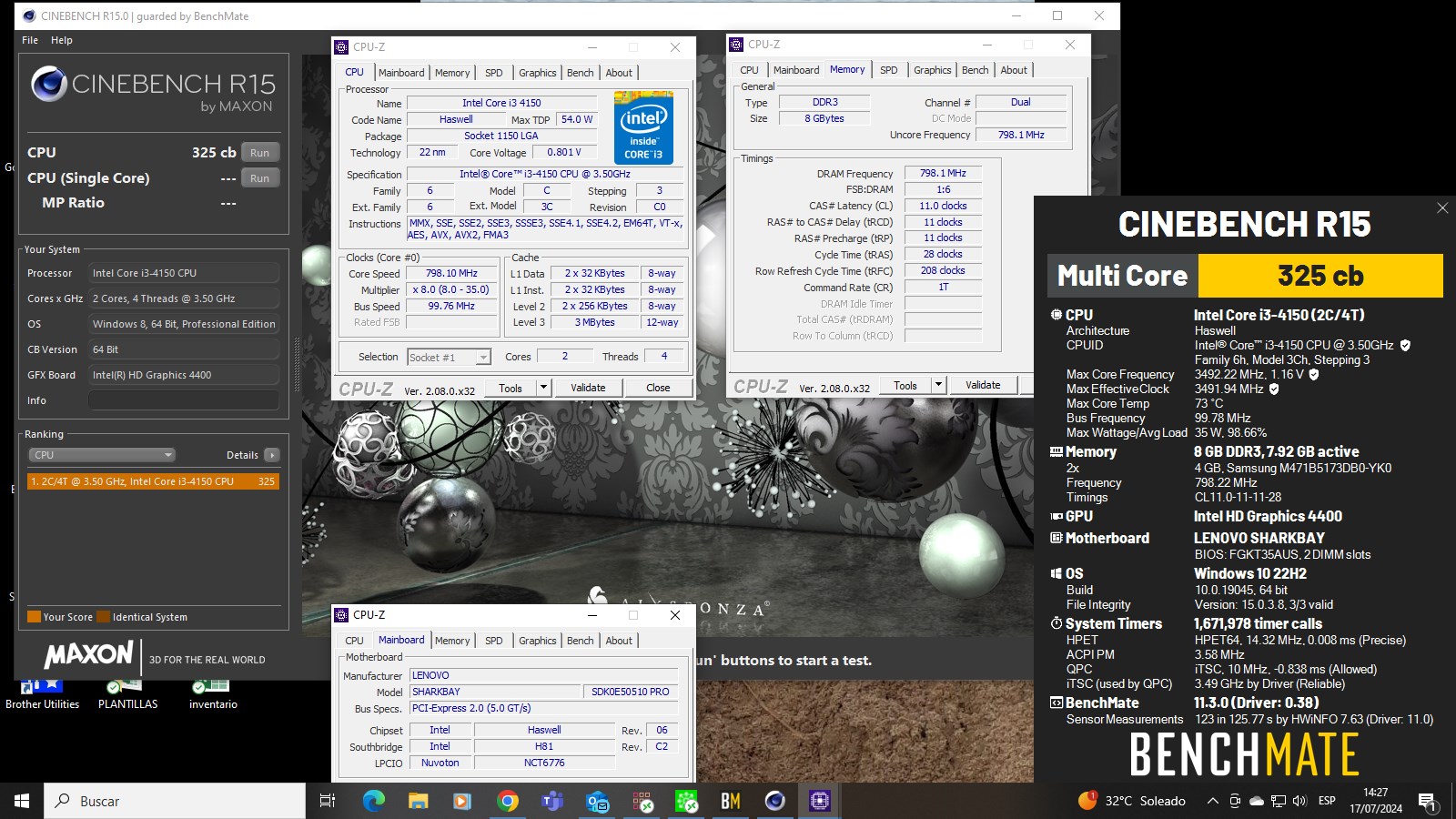Open the Help menu in Cinebench

[62, 40]
